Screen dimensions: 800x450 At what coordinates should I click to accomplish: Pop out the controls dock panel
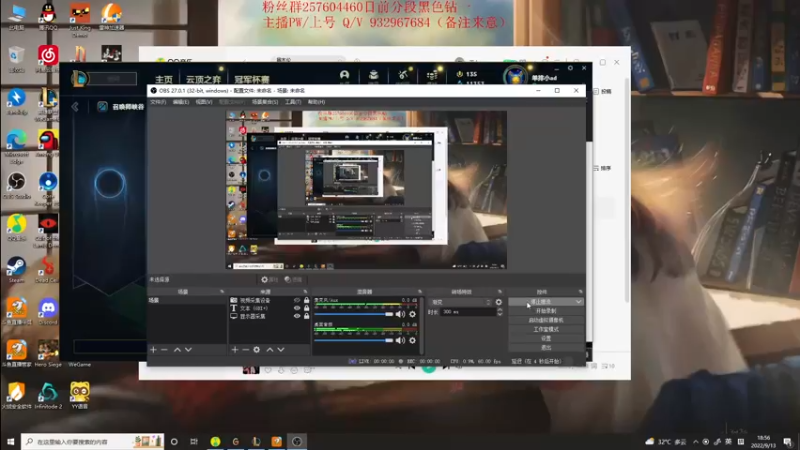coord(581,292)
